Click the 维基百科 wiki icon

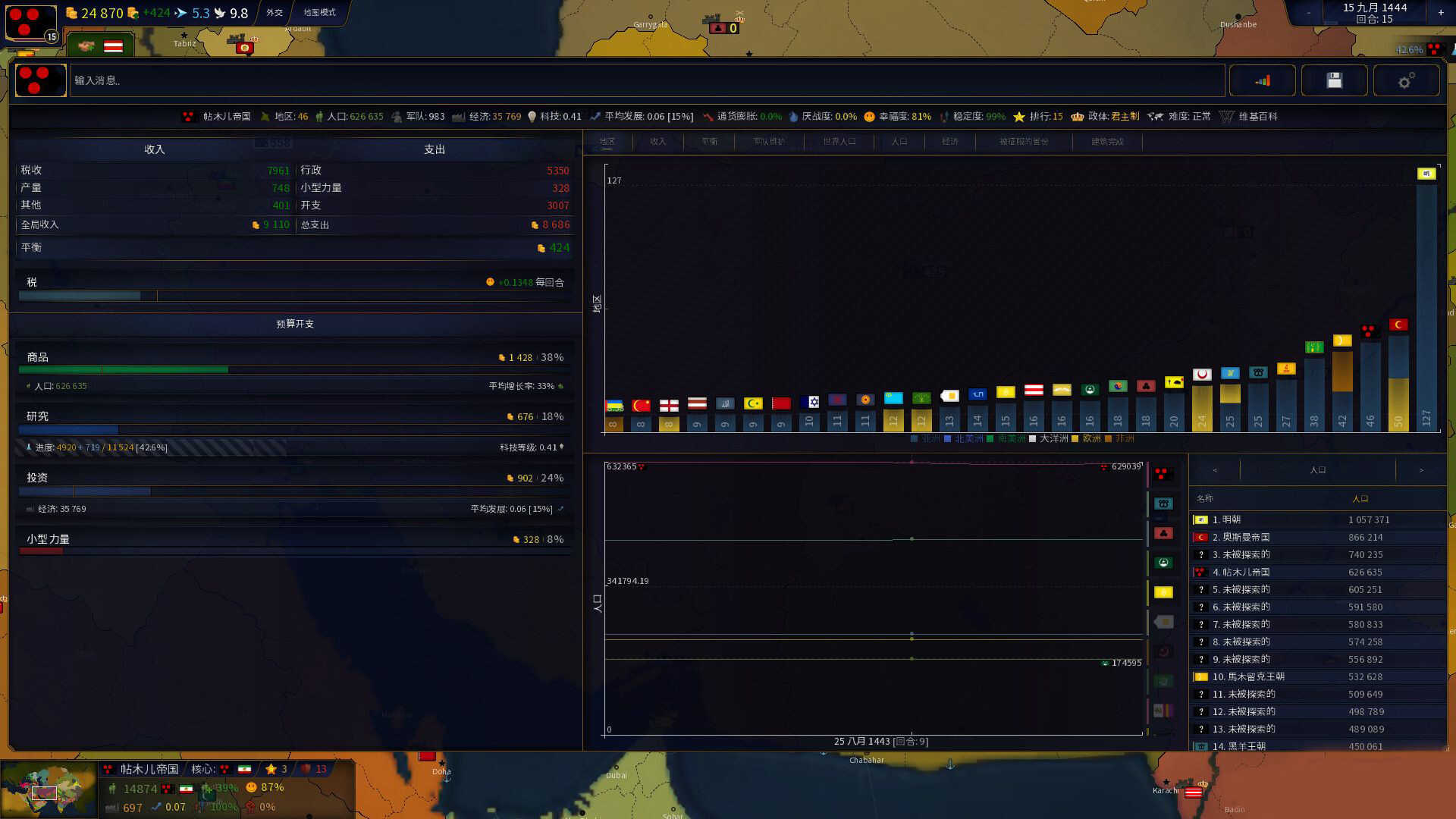click(1226, 117)
